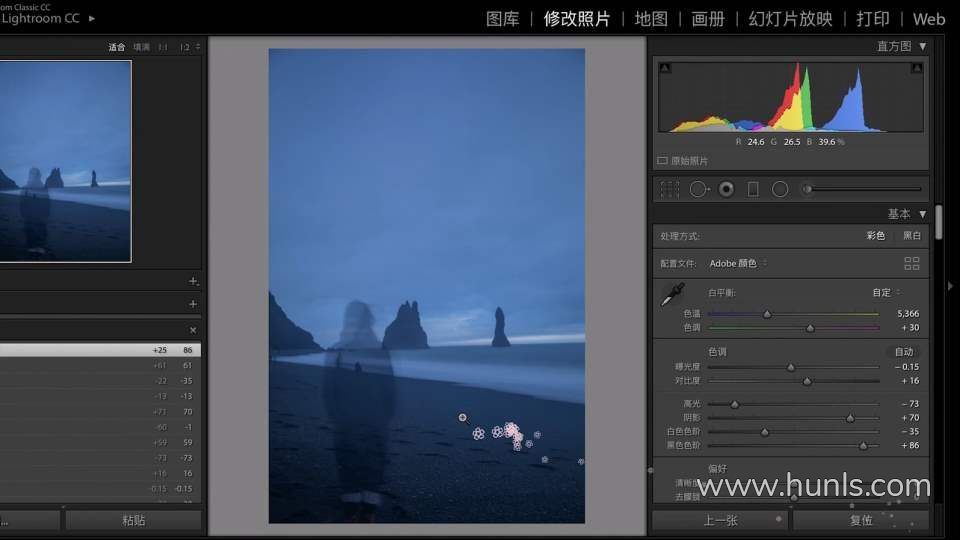This screenshot has width=960, height=540.
Task: Click the 阴影 value +70 field
Action: (x=909, y=418)
